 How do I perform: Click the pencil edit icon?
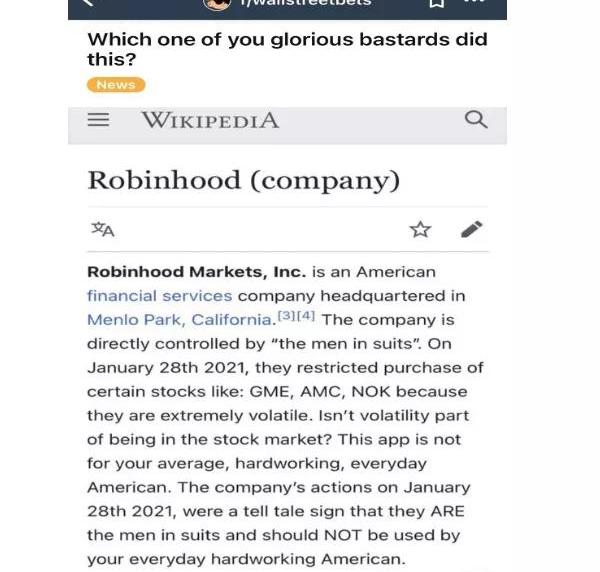[x=471, y=229]
